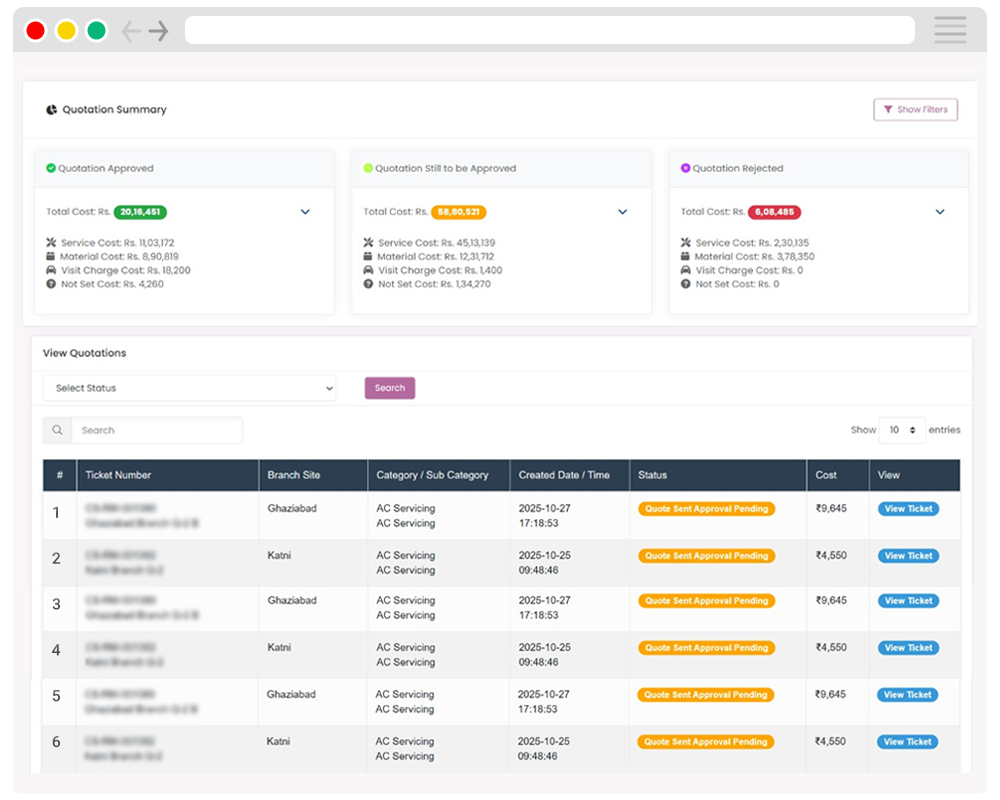Image resolution: width=1000 pixels, height=800 pixels.
Task: Open the Show entries count dropdown
Action: [x=901, y=430]
